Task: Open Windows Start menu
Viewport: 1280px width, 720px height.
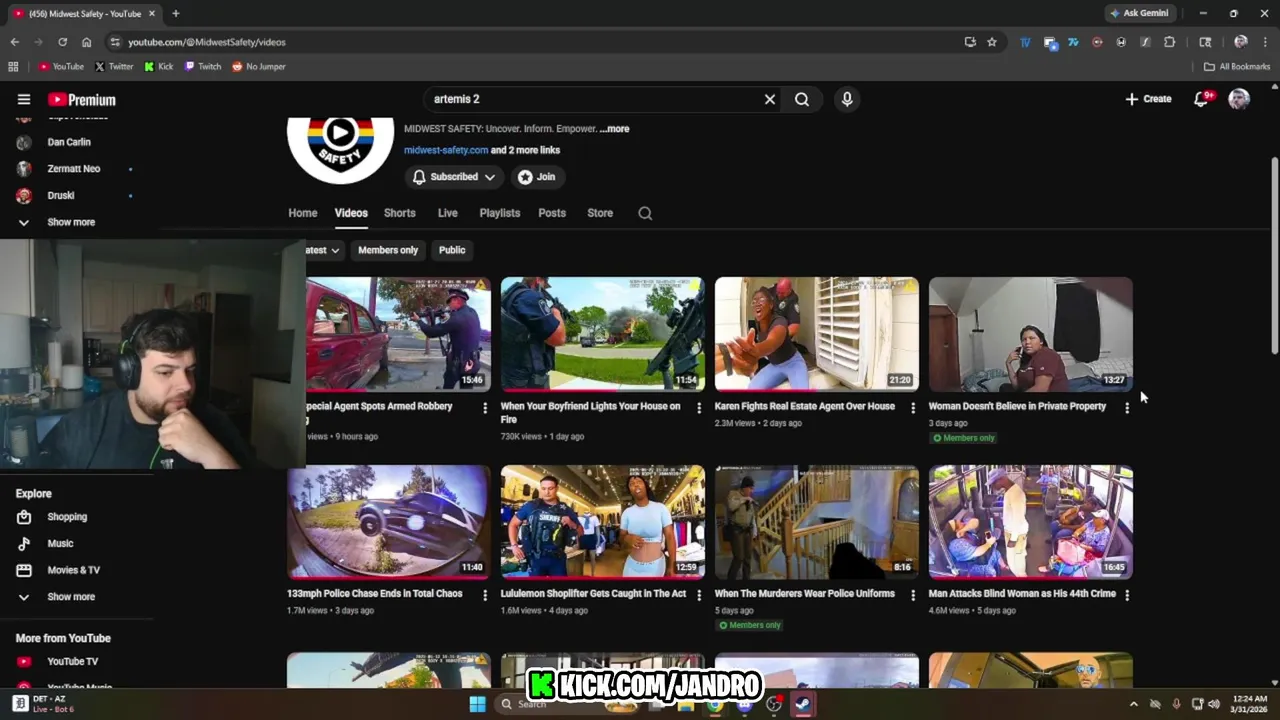Action: click(x=477, y=704)
